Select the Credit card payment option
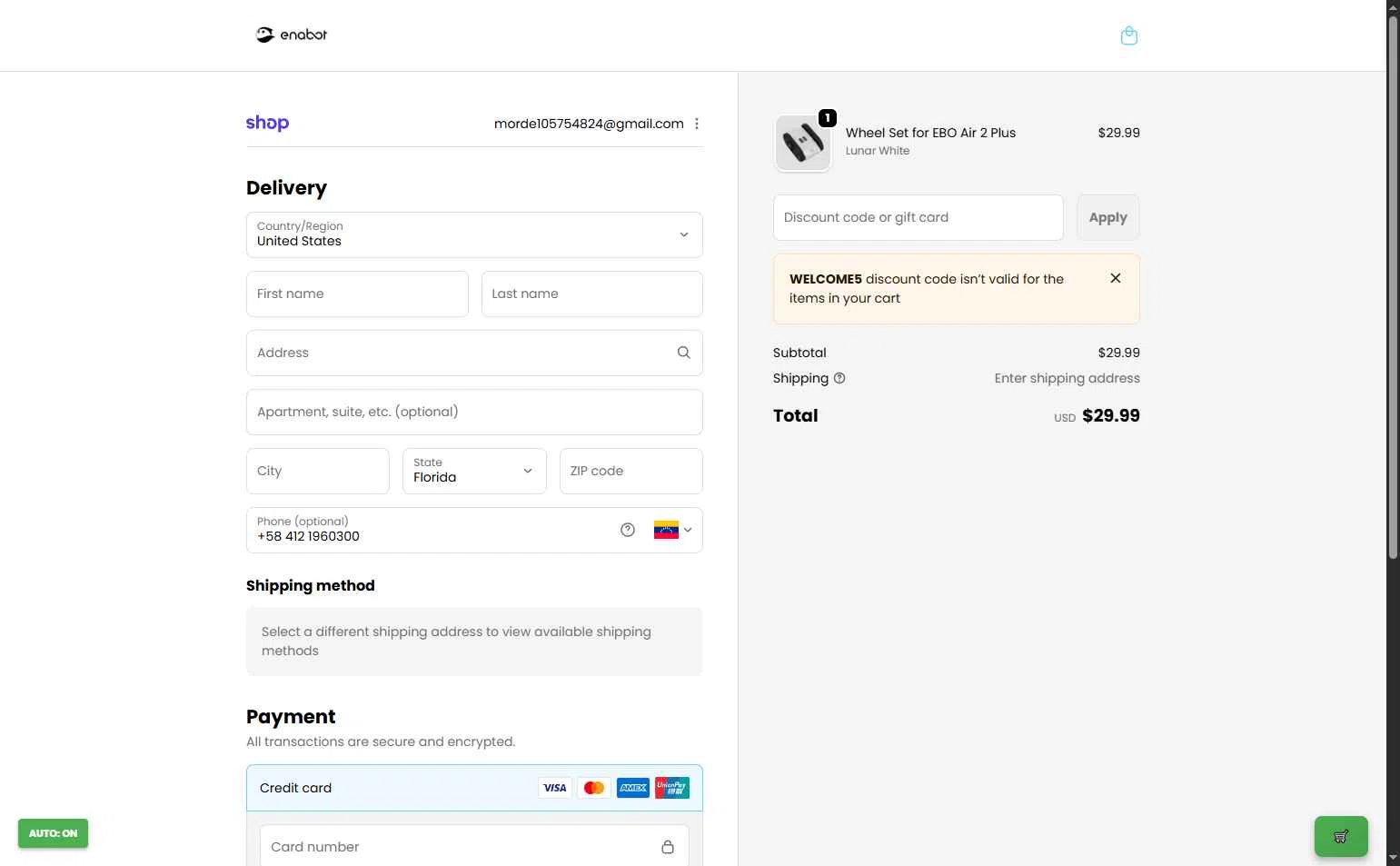 click(x=474, y=788)
